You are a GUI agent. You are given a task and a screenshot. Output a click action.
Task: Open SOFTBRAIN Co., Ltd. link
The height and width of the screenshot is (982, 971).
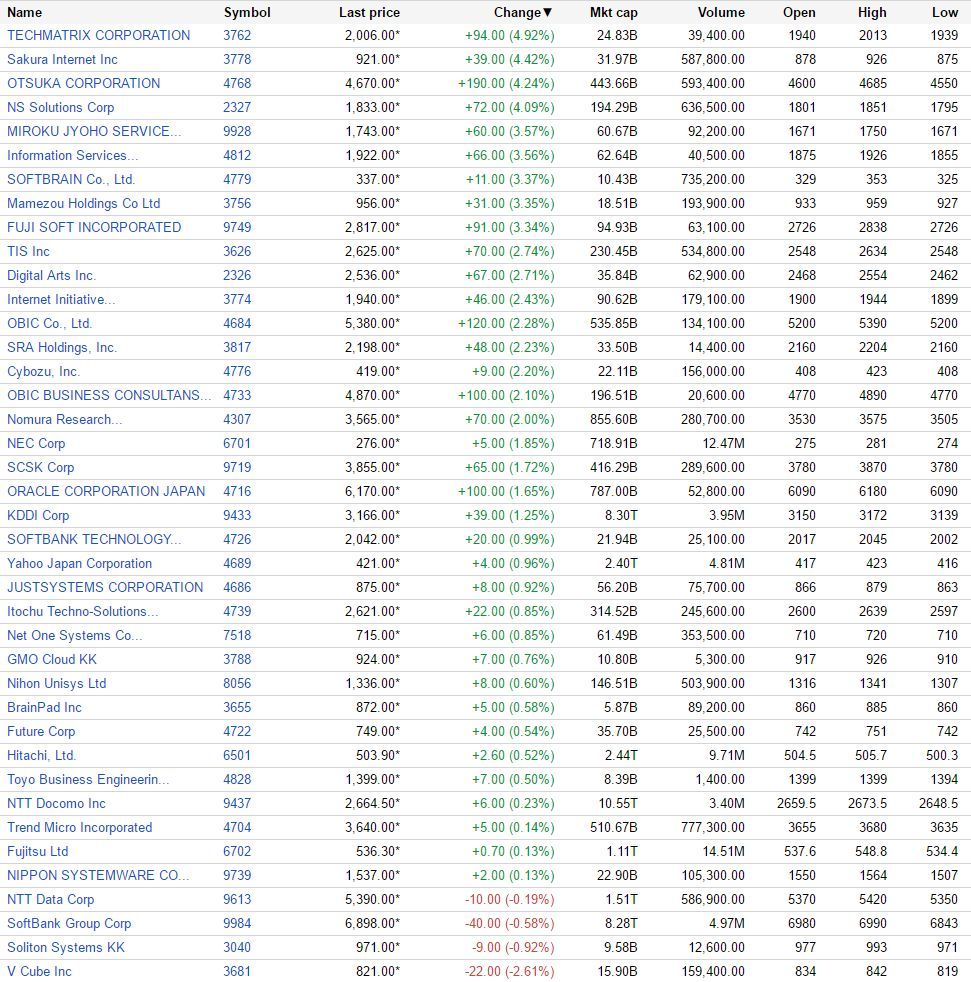(71, 180)
